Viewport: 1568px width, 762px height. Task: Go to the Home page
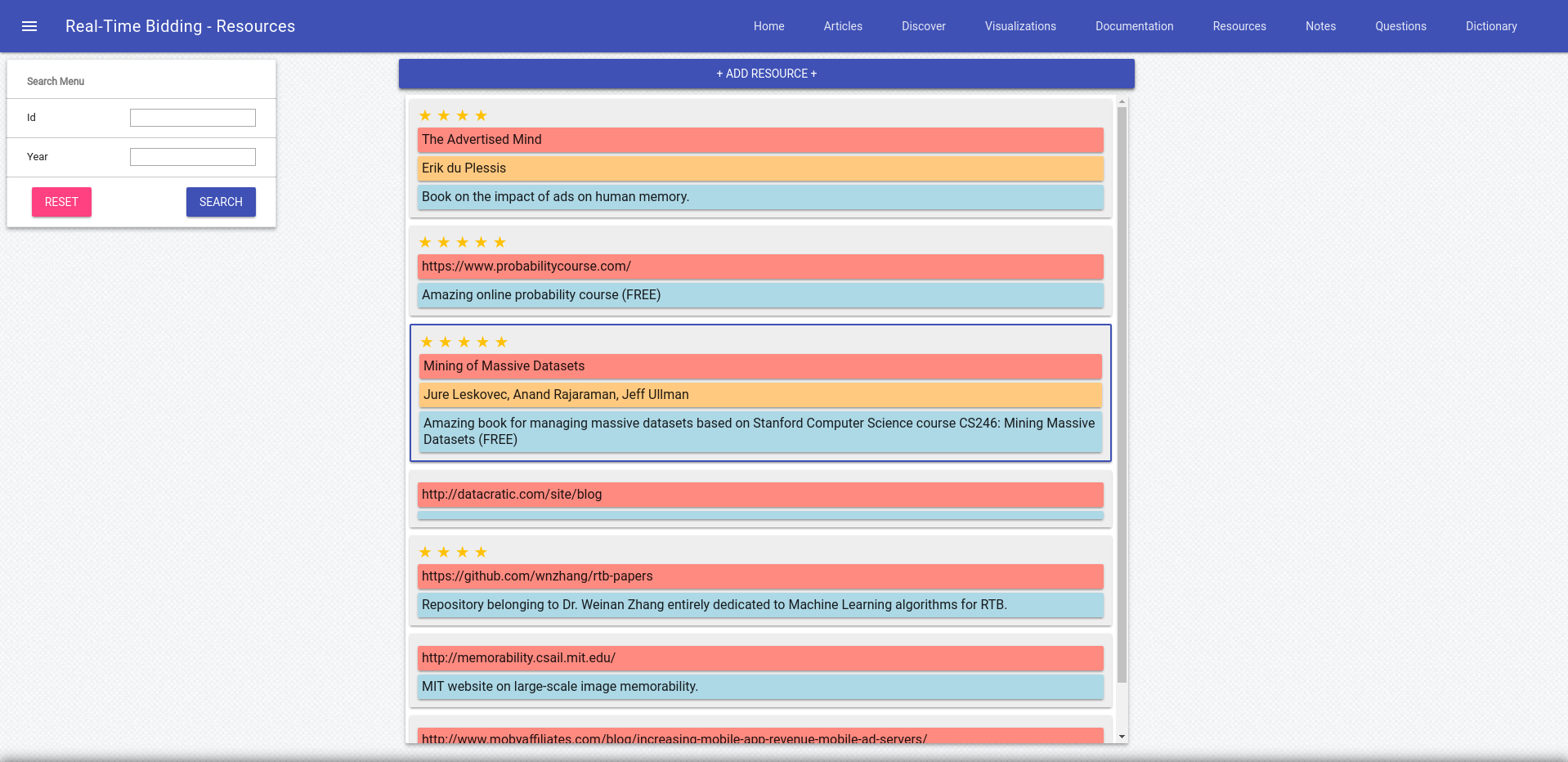coord(769,26)
